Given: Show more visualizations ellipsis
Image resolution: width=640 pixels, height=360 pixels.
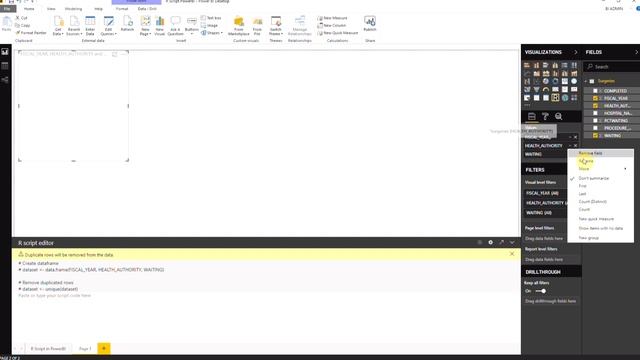Looking at the screenshot, I should (x=527, y=105).
